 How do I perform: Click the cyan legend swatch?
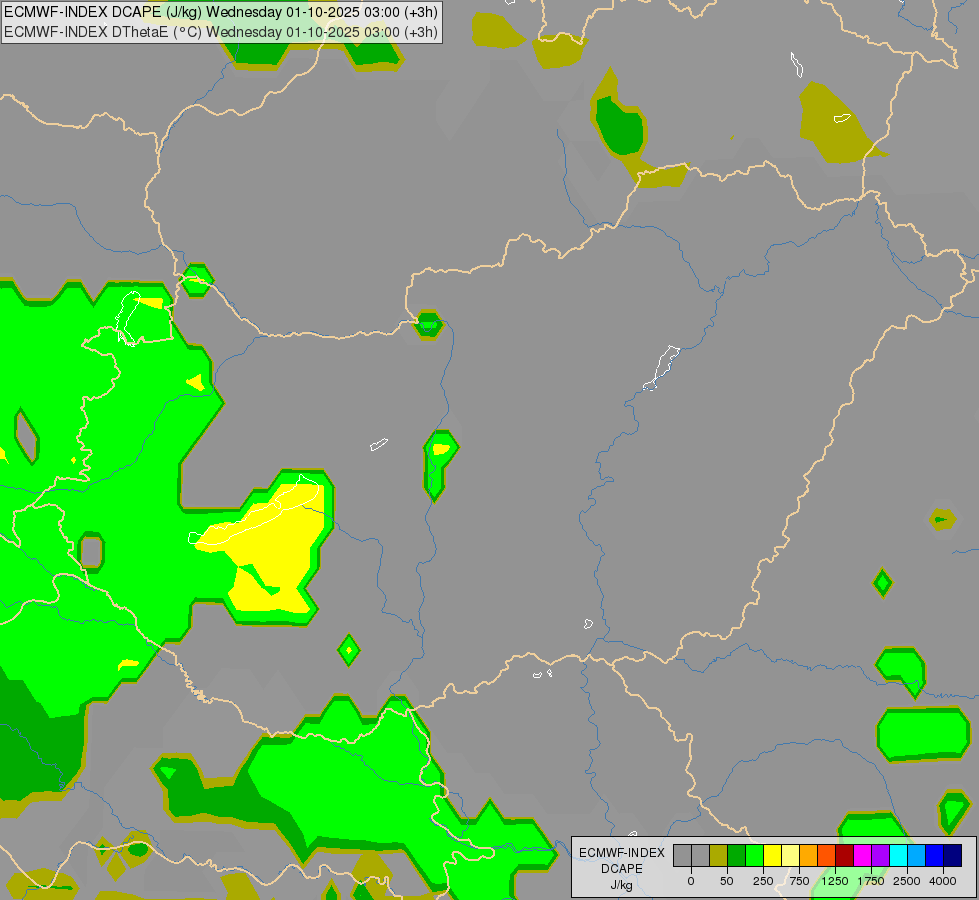899,856
